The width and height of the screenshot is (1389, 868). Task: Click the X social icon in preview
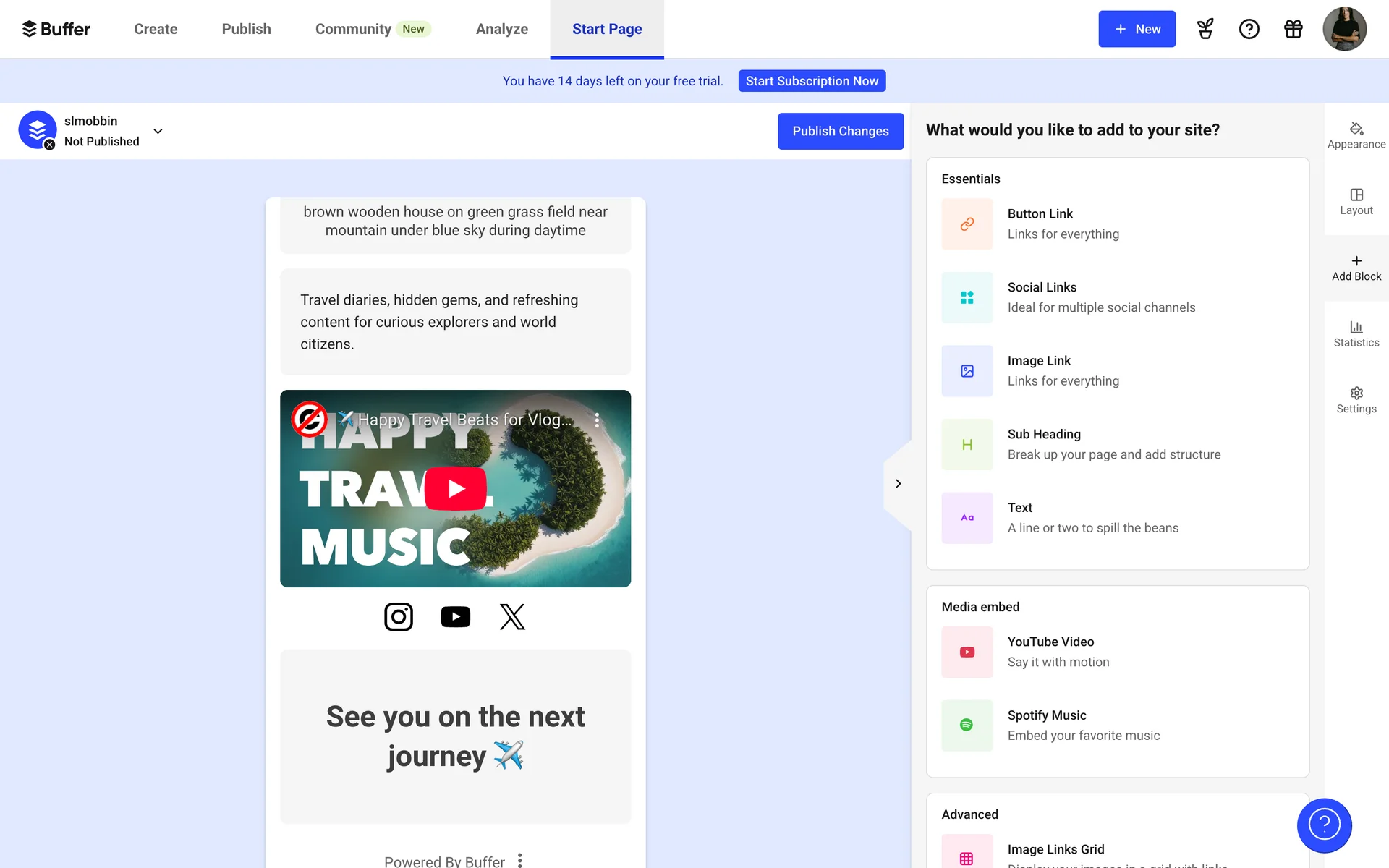(x=512, y=617)
